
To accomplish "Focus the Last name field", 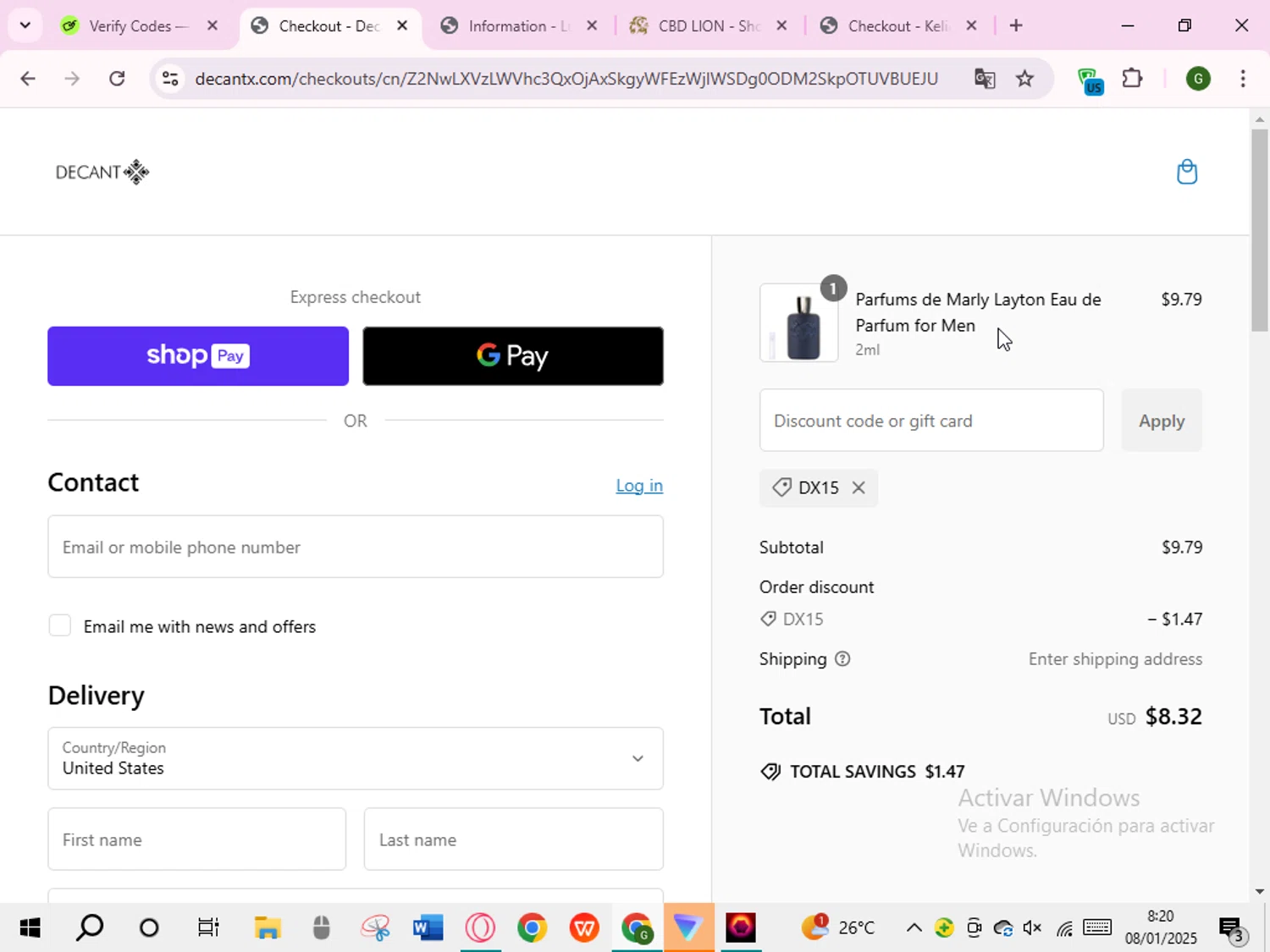I will pos(513,839).
